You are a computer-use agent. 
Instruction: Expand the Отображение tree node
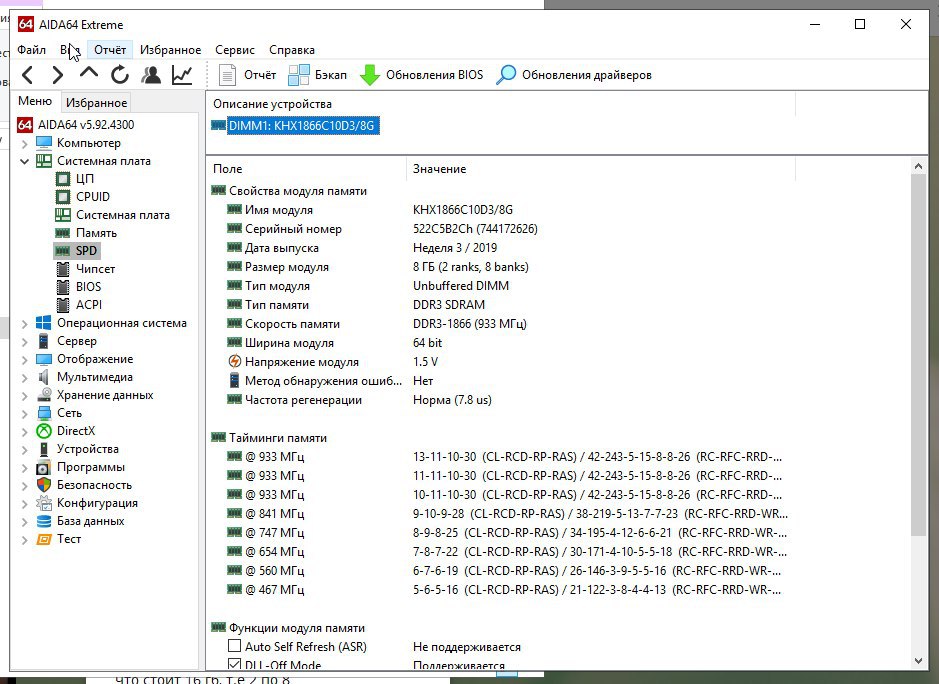click(25, 359)
